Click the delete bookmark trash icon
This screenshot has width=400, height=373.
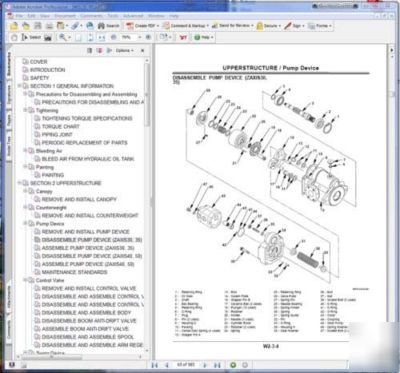[x=89, y=50]
